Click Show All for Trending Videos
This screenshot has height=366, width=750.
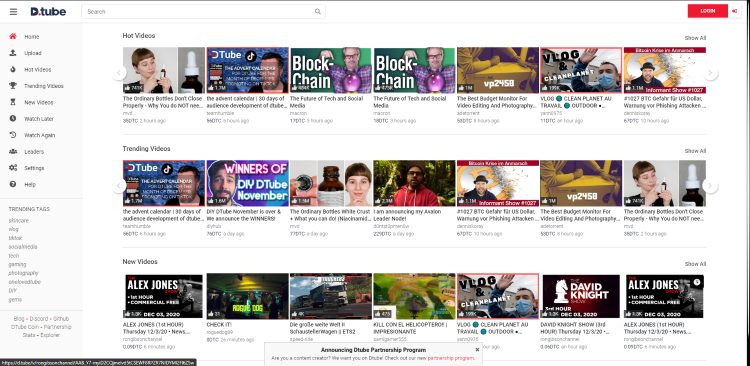point(695,151)
